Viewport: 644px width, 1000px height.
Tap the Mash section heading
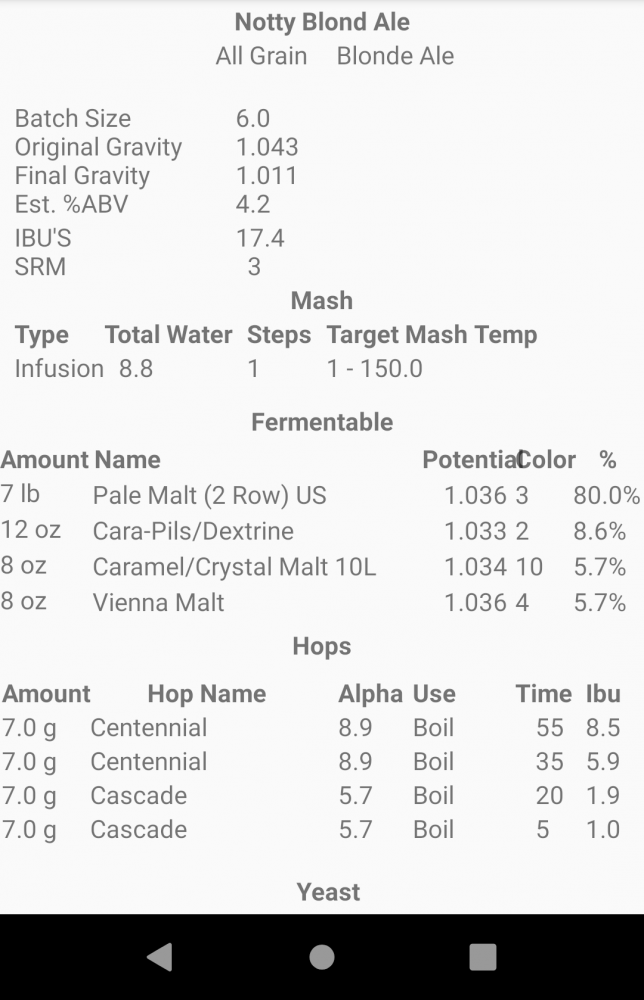(x=322, y=301)
